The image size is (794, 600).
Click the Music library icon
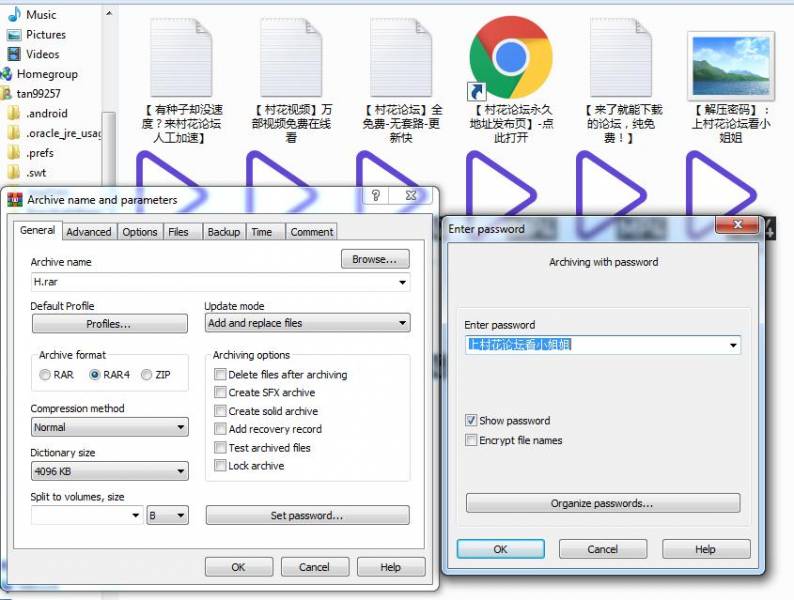point(14,15)
